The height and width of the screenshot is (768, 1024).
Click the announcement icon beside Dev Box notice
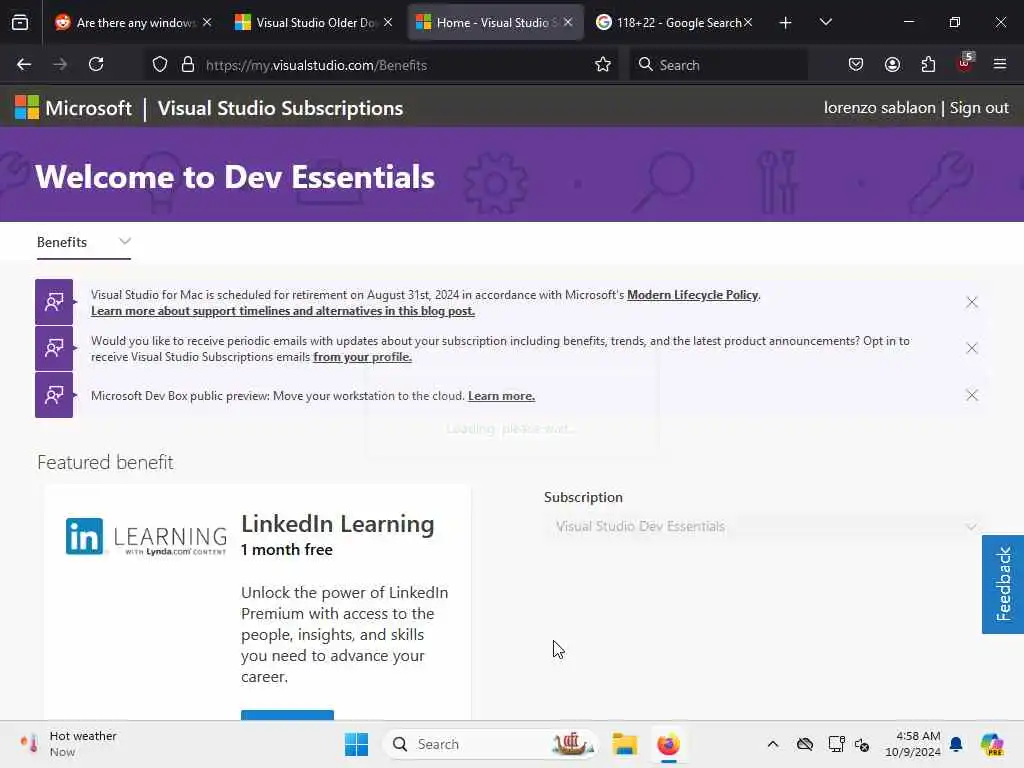[54, 395]
